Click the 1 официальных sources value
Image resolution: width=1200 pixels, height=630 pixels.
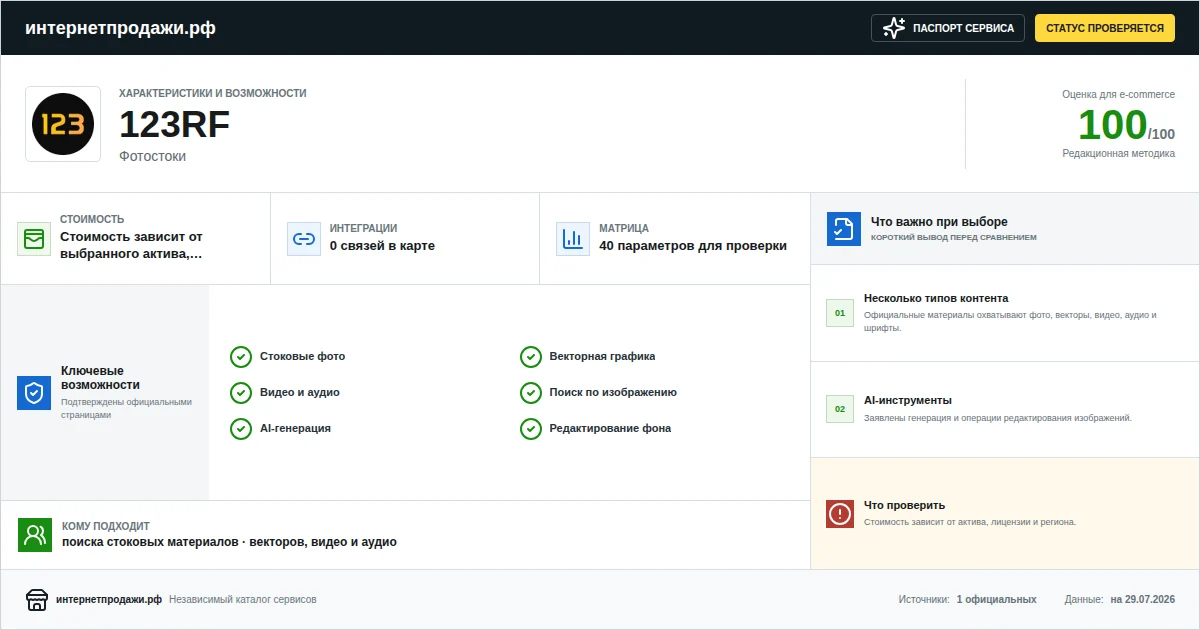click(x=996, y=600)
